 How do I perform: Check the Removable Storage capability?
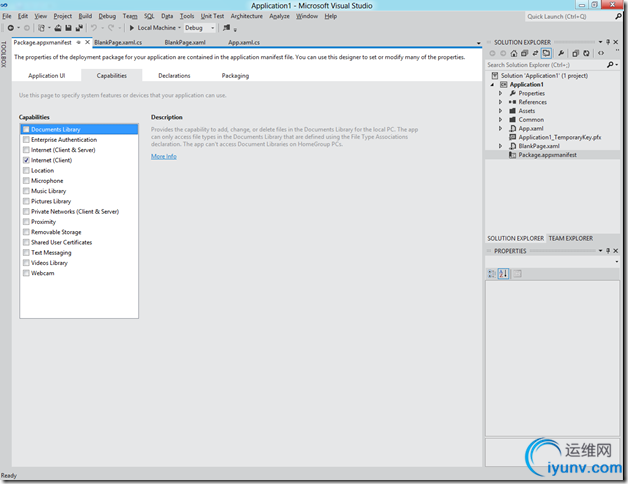coord(26,232)
